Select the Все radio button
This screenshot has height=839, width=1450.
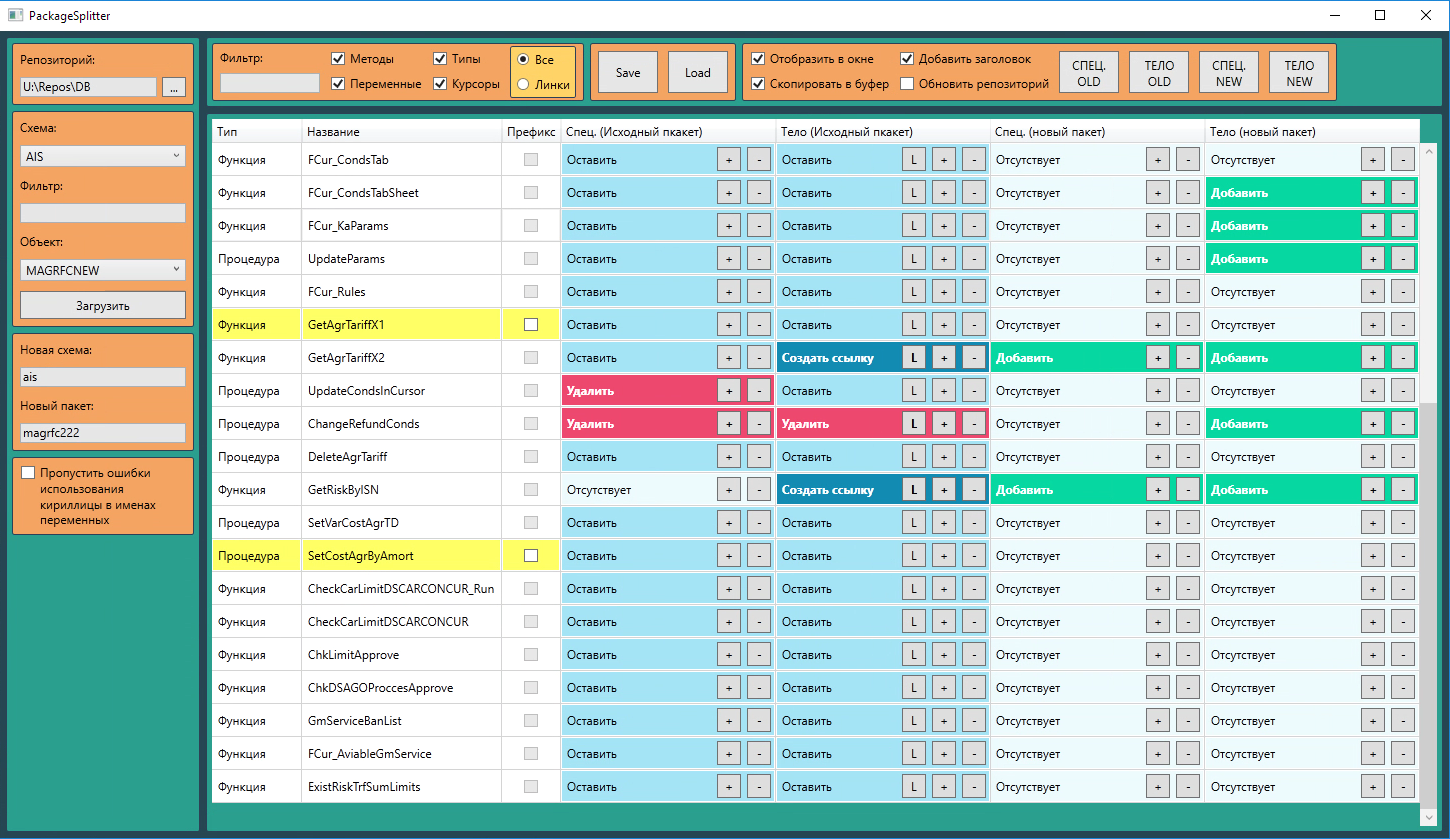point(523,60)
